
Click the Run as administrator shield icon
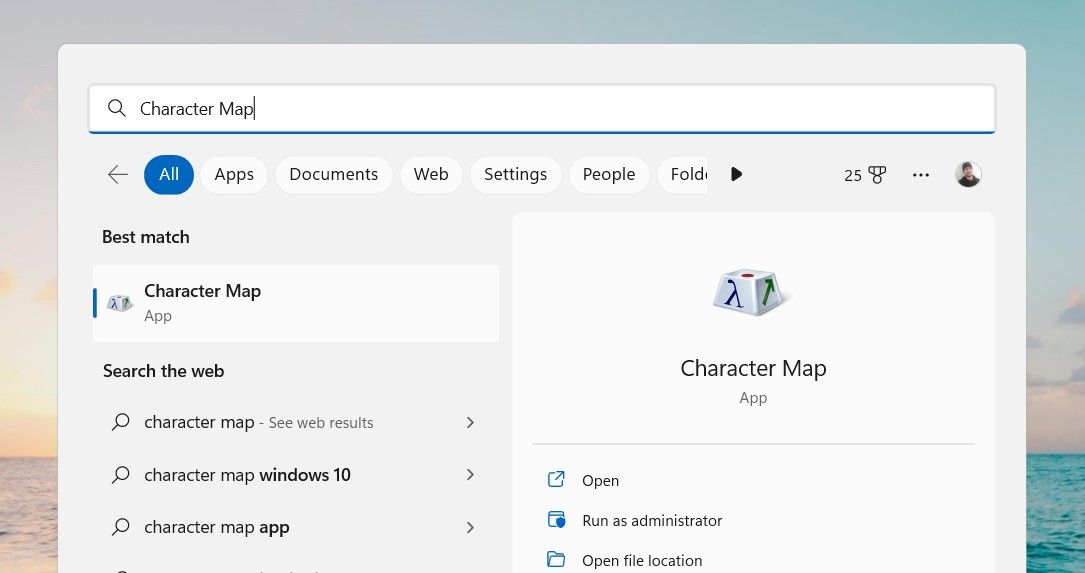pyautogui.click(x=556, y=520)
